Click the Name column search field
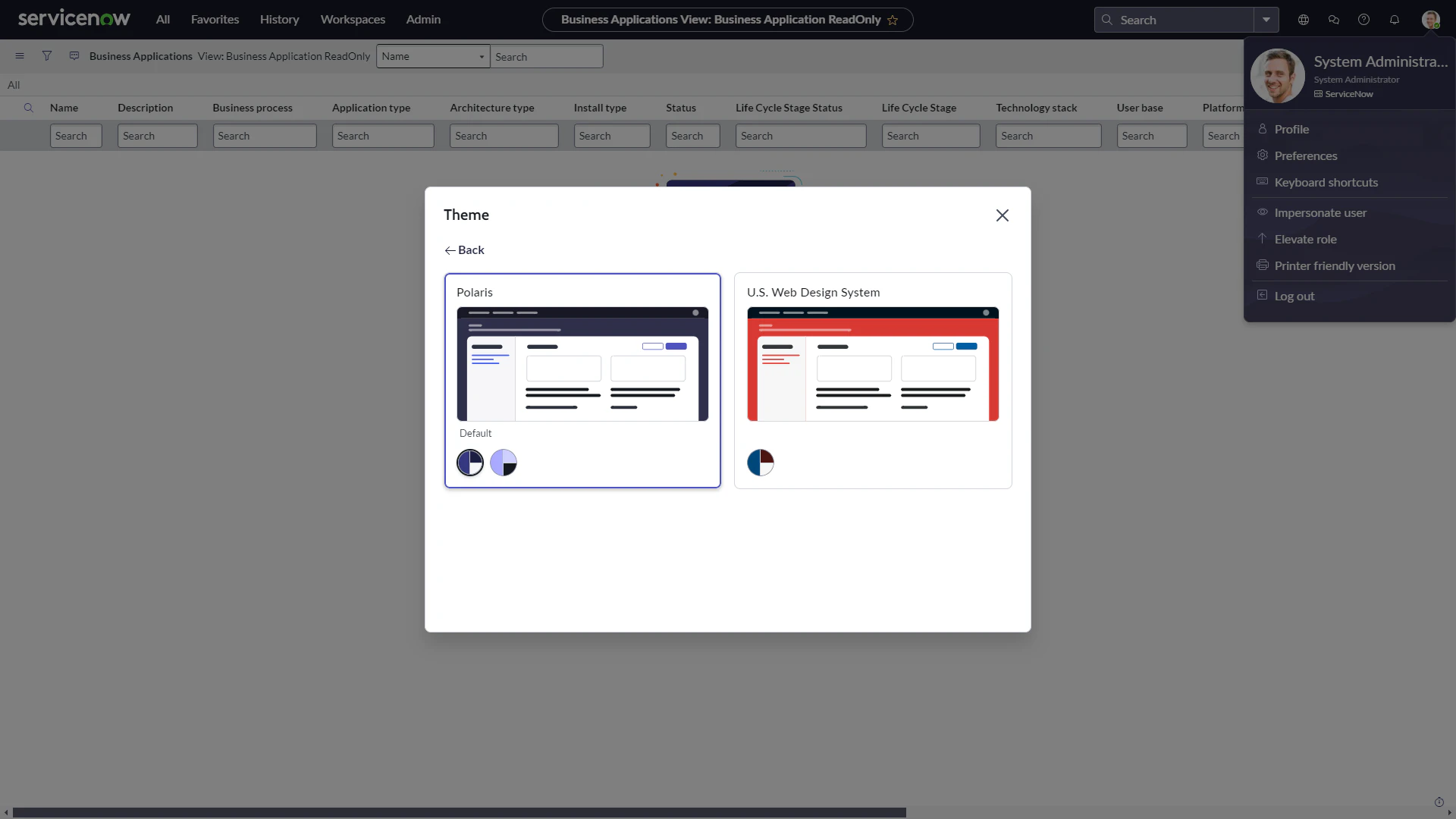Viewport: 1456px width, 819px height. click(x=76, y=136)
